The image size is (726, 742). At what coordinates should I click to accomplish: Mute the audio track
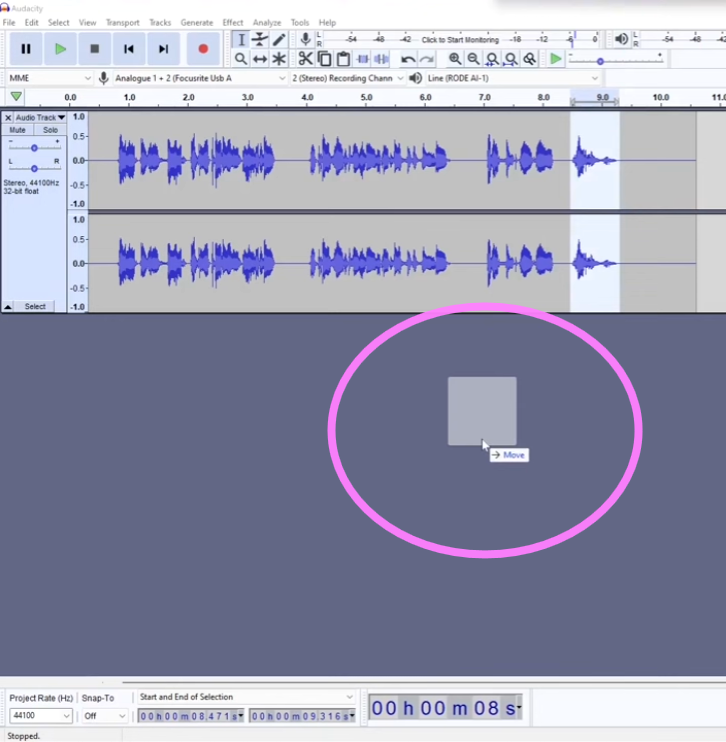click(18, 130)
